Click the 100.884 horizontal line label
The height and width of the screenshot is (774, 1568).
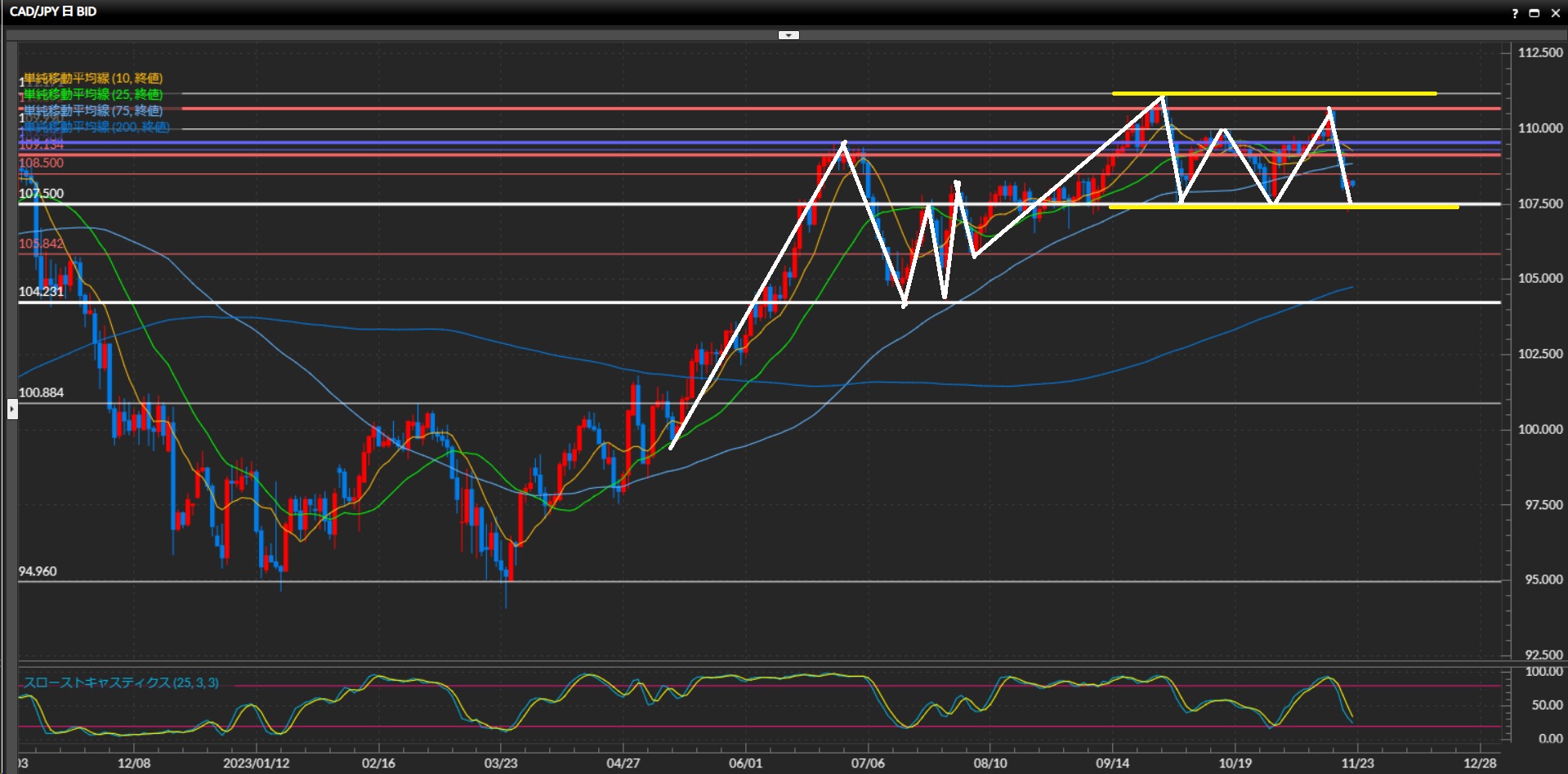point(41,392)
